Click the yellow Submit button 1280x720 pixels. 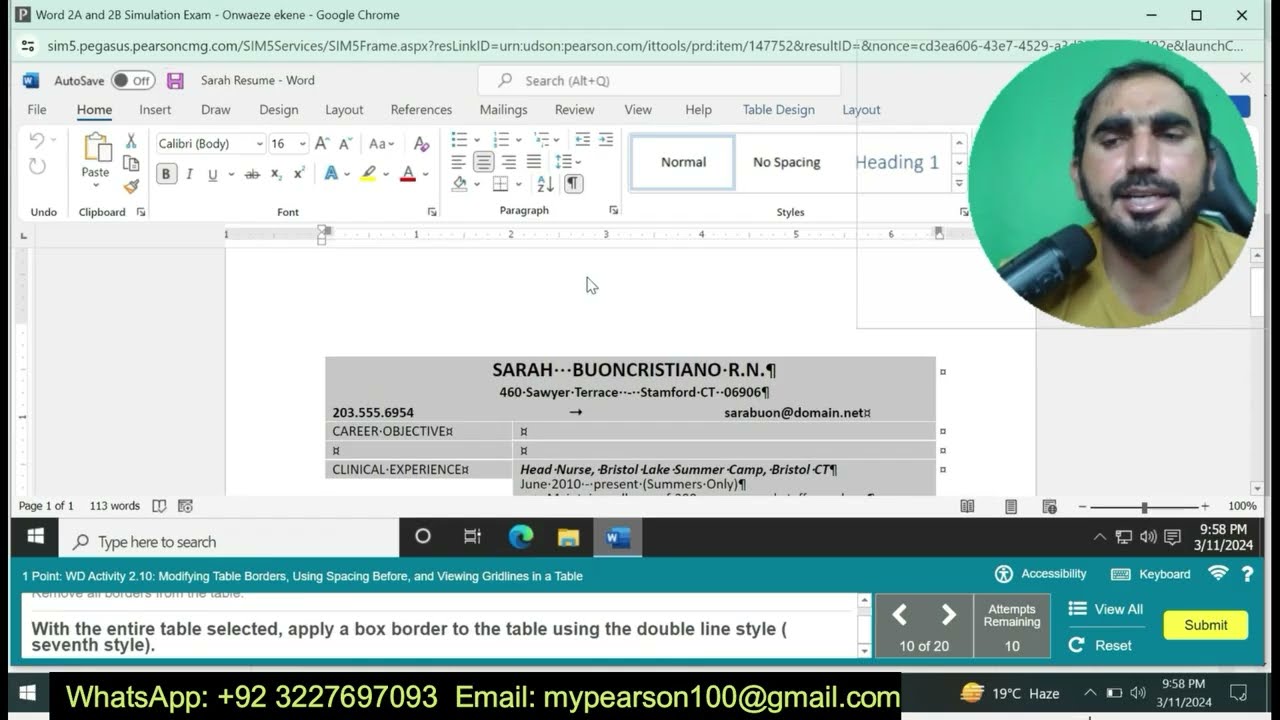[x=1205, y=625]
